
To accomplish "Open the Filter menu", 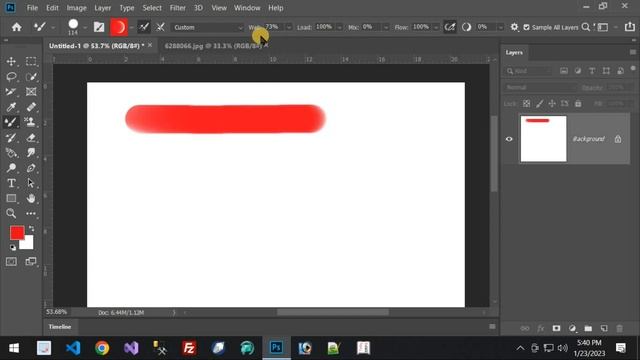I will coord(178,8).
